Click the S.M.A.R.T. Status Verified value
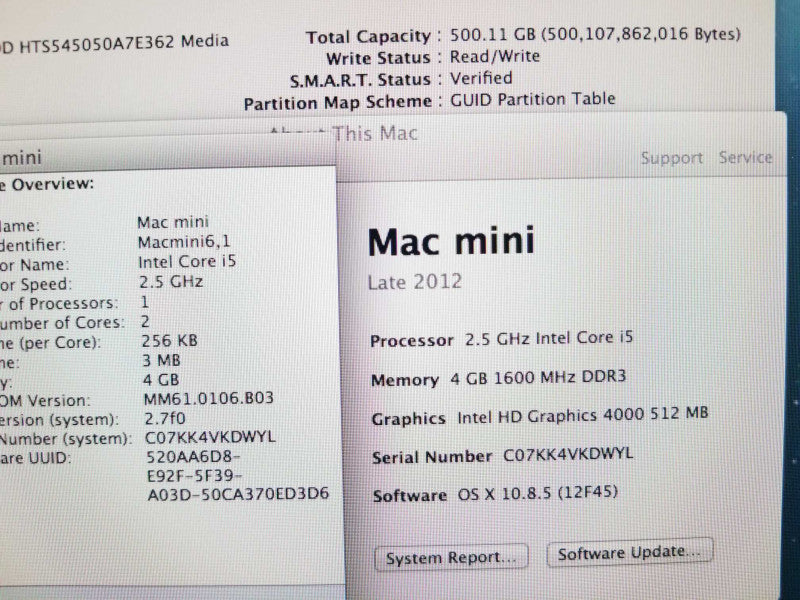800x600 pixels. point(481,78)
